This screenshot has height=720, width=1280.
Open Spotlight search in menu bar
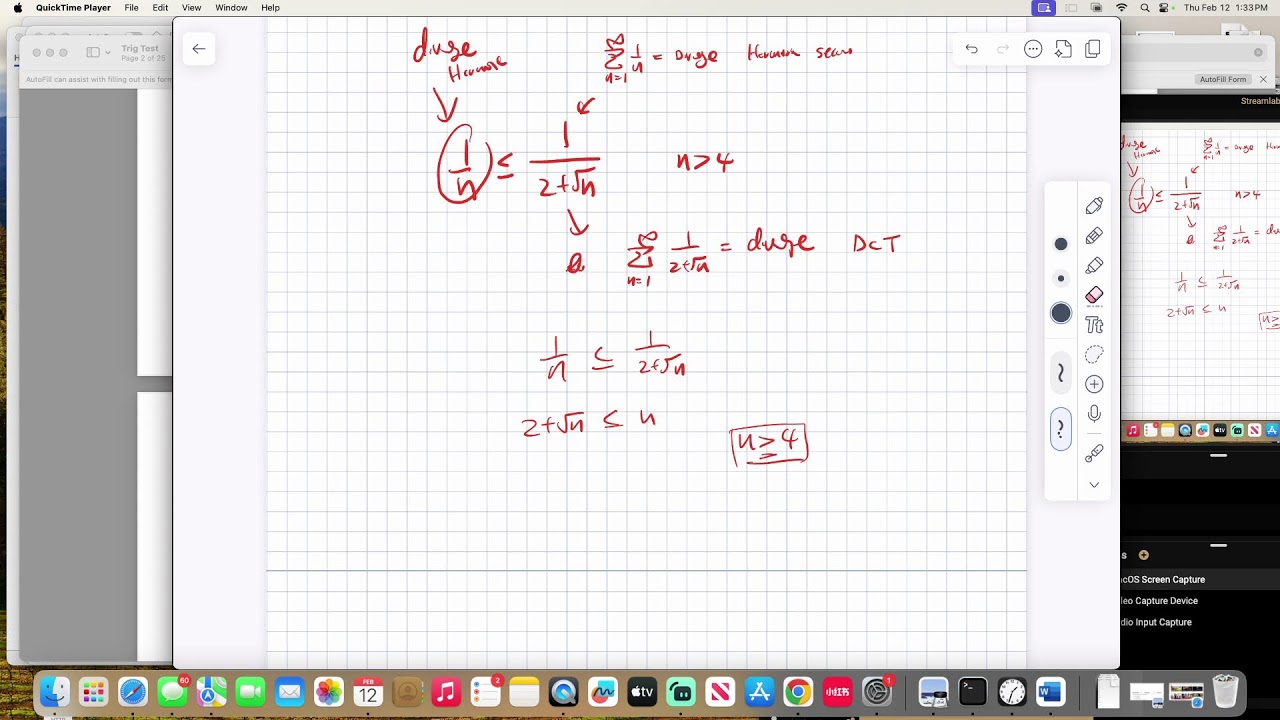(x=1144, y=7)
